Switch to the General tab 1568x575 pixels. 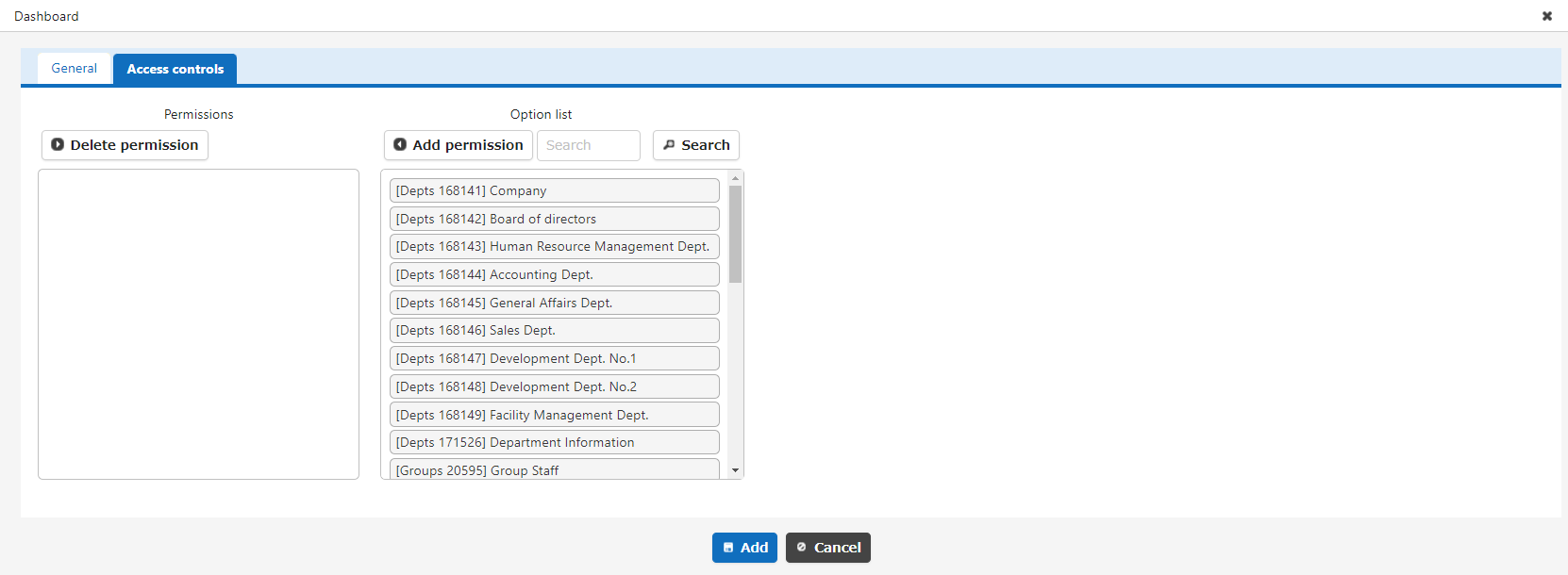tap(75, 69)
